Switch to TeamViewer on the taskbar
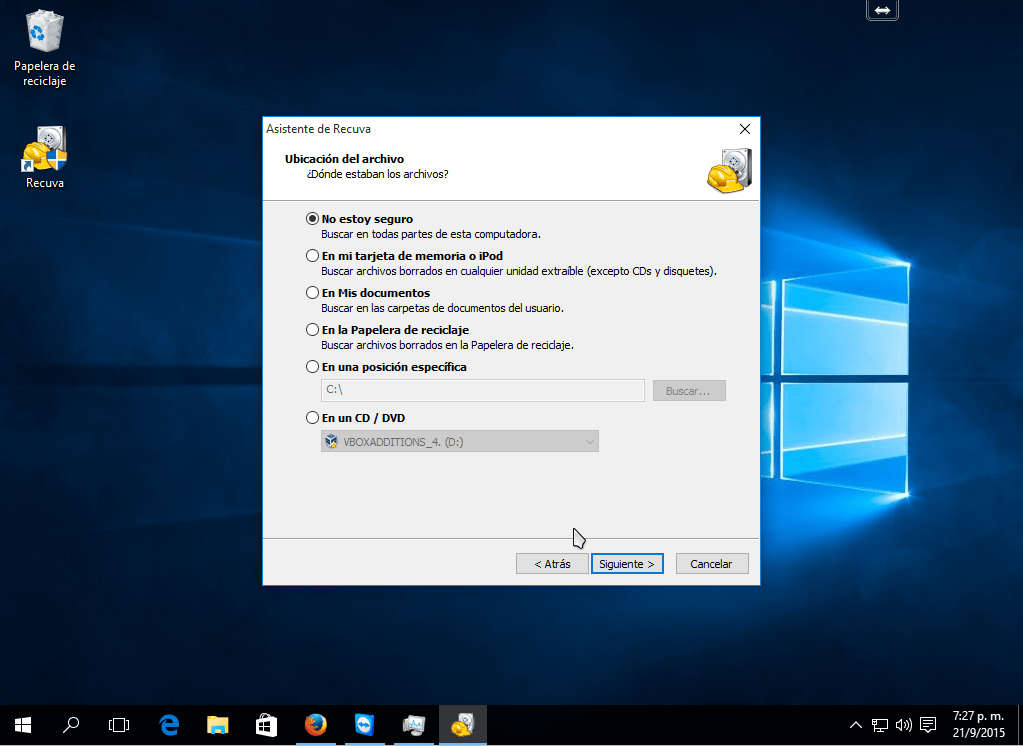Viewport: 1023px width, 746px height. 365,724
